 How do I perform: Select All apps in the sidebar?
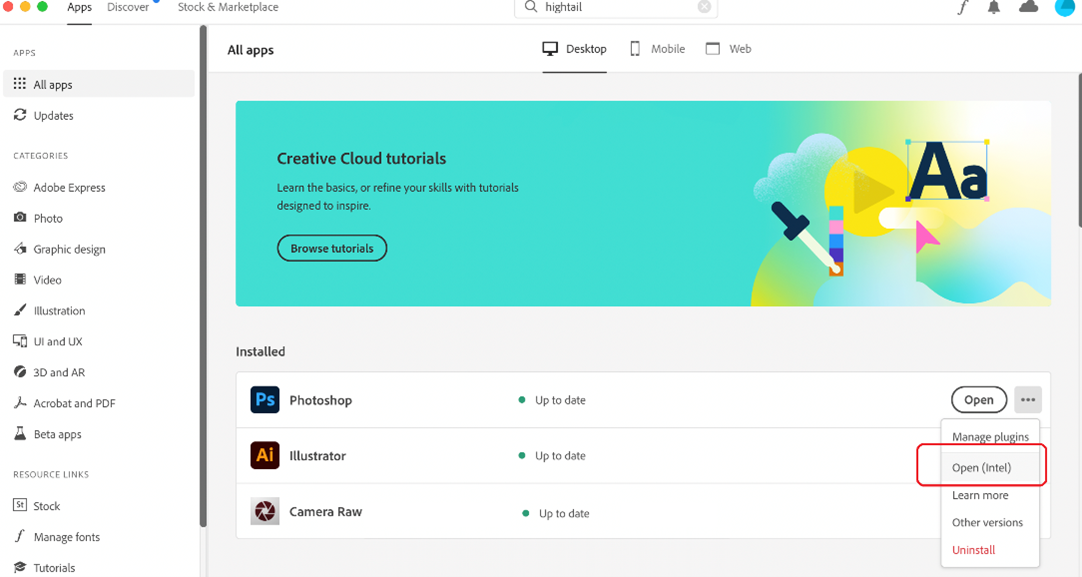pos(99,84)
